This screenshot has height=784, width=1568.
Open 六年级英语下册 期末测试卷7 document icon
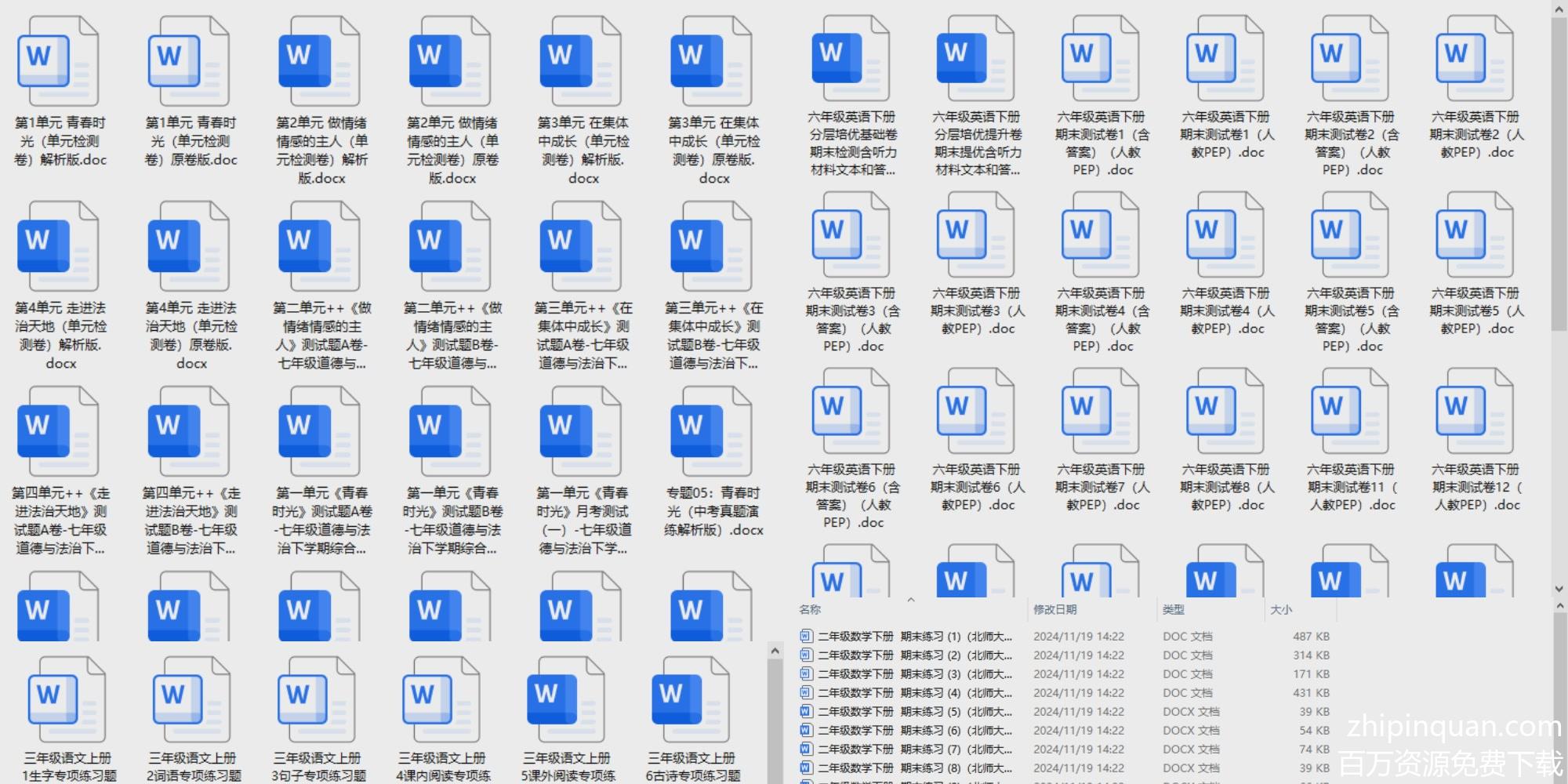(x=1100, y=411)
